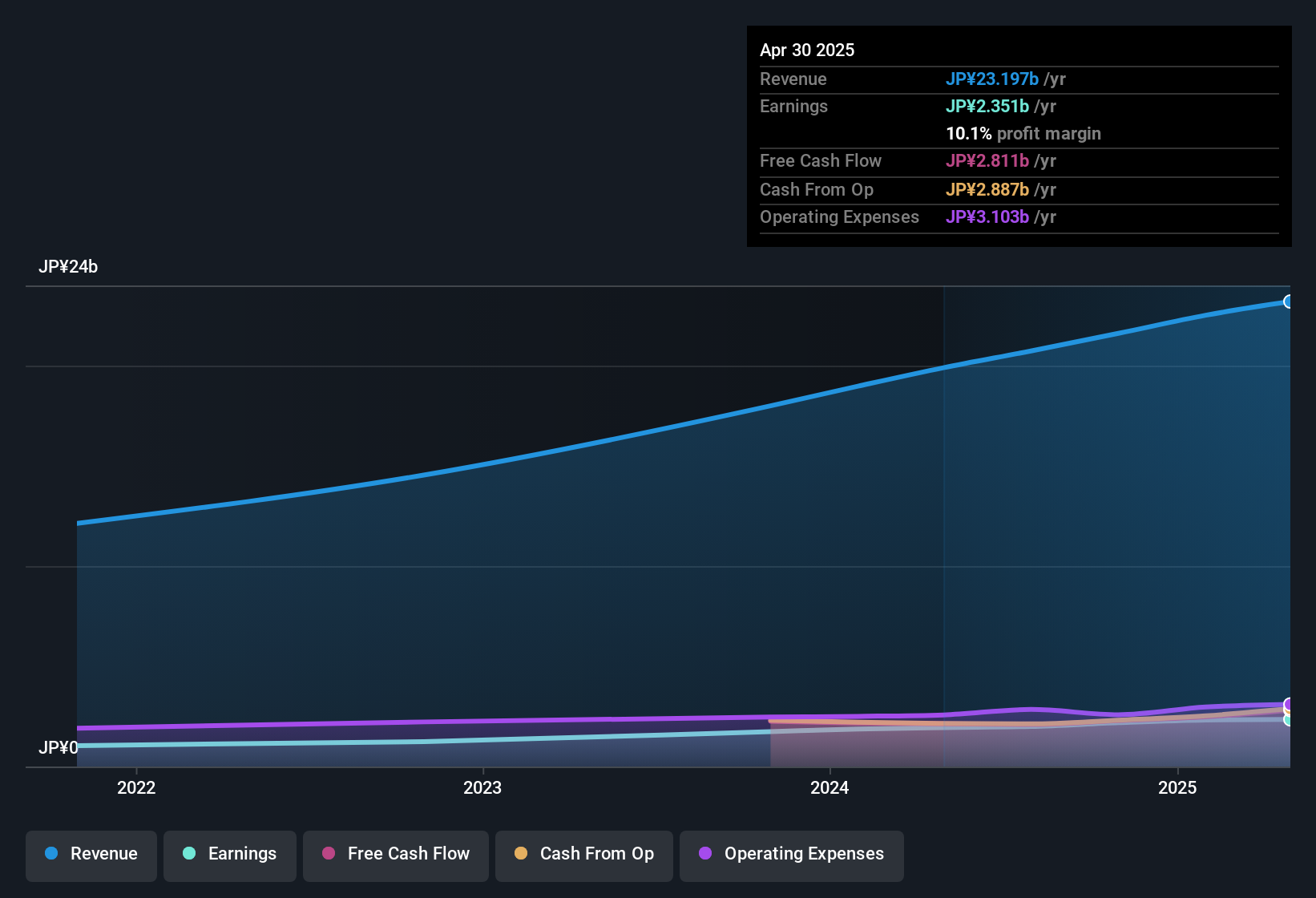The width and height of the screenshot is (1316, 898).
Task: Click the Operating Expenses label in tooltip
Action: pyautogui.click(x=839, y=216)
